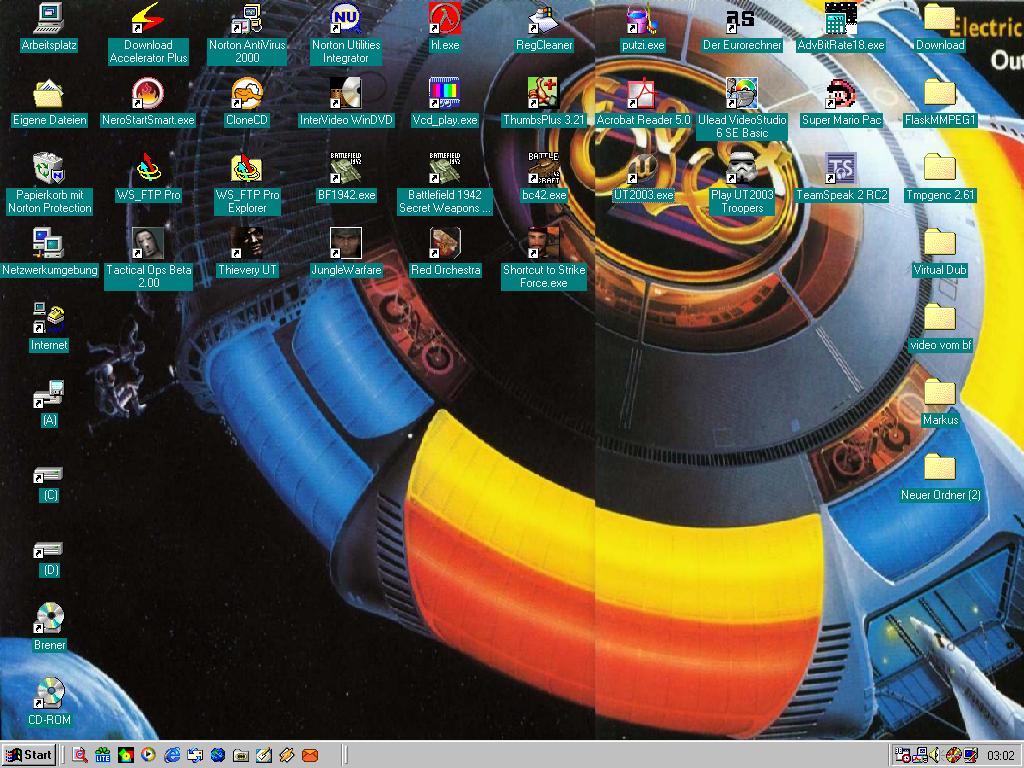Open WS_FTP Pro shortcut
The height and width of the screenshot is (768, 1024).
click(148, 178)
